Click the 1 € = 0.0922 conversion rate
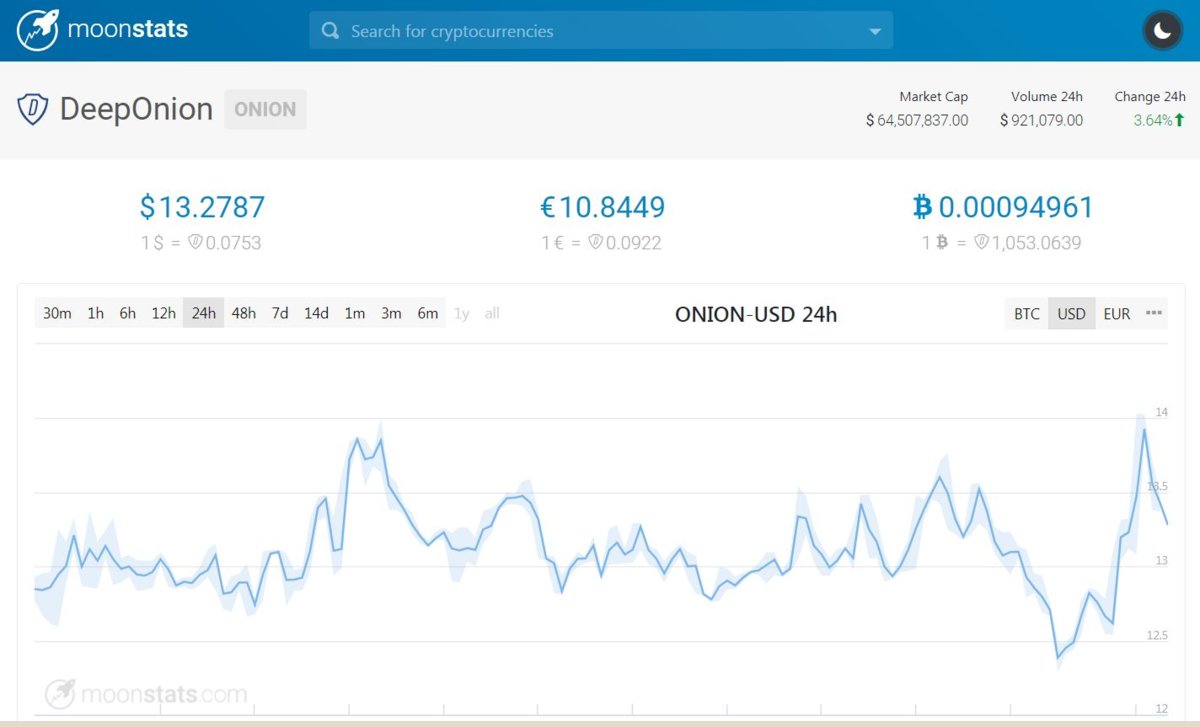The width and height of the screenshot is (1200, 727). coord(601,242)
